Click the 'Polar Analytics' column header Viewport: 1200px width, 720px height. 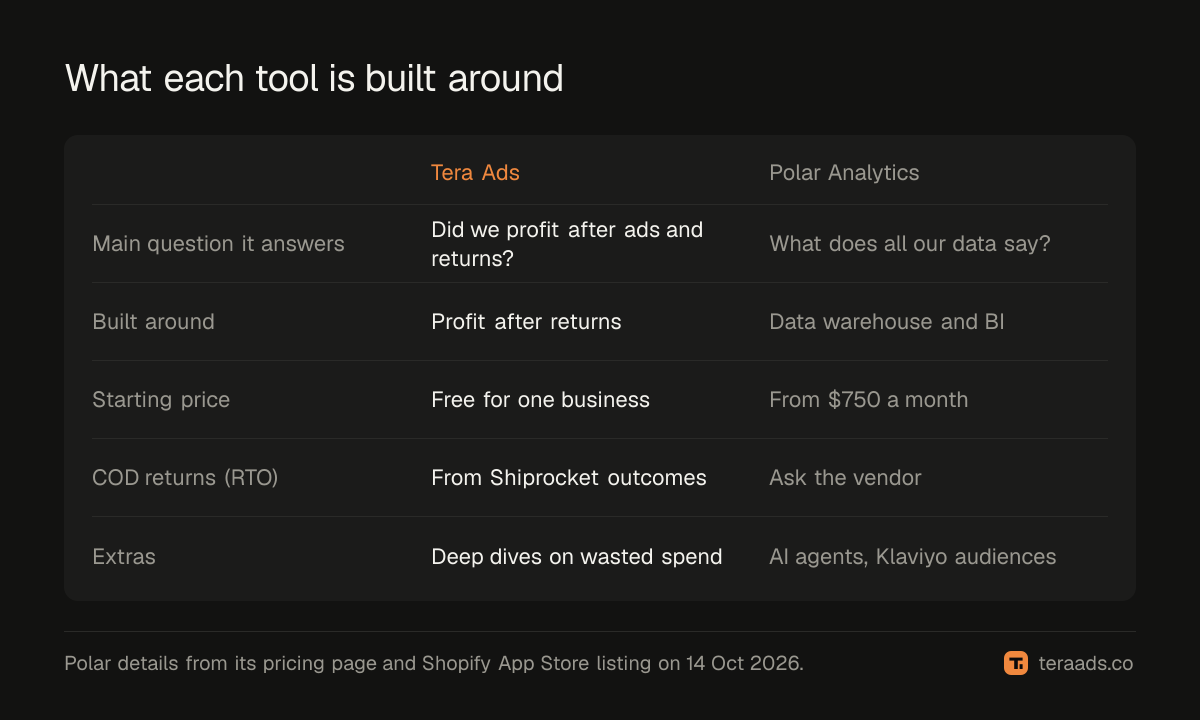coord(844,172)
